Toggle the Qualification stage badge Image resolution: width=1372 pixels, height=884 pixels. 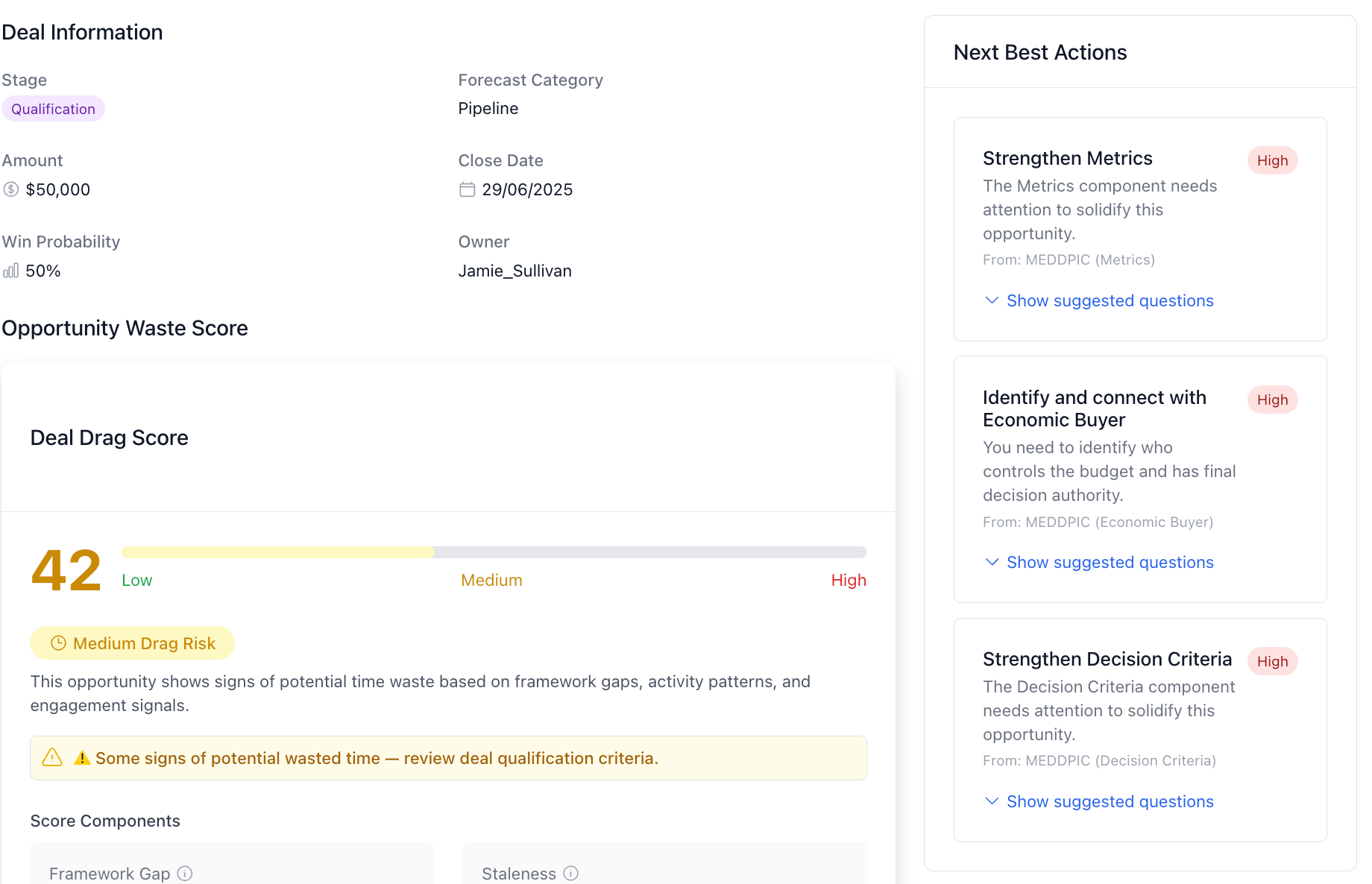[x=53, y=108]
